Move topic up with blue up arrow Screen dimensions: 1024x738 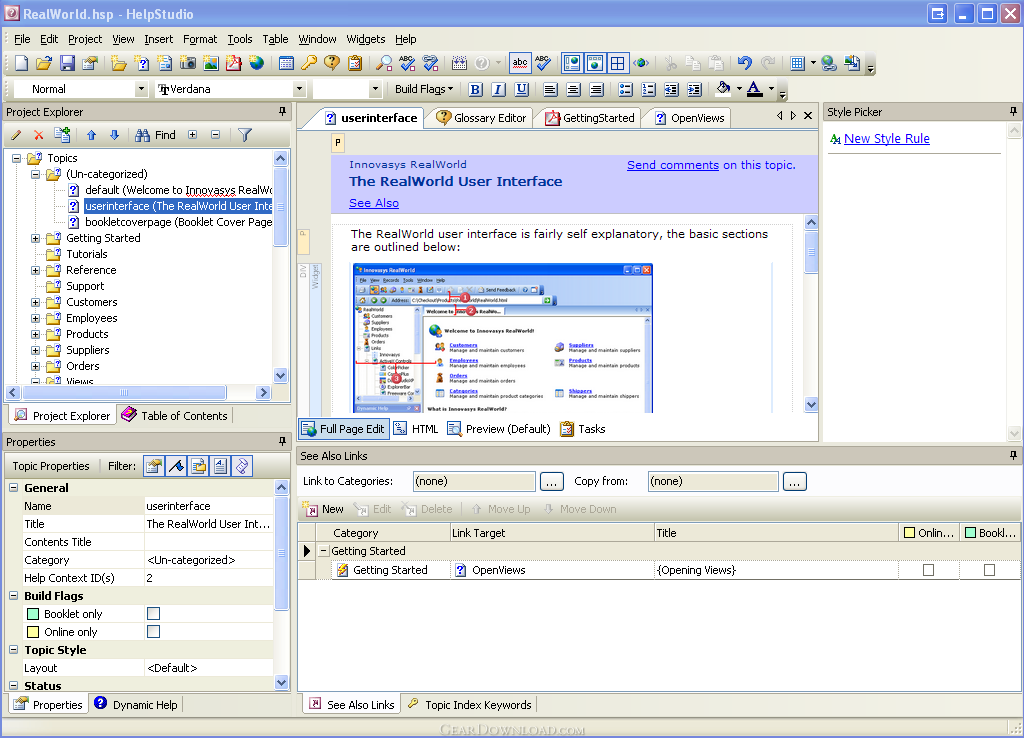(x=91, y=135)
